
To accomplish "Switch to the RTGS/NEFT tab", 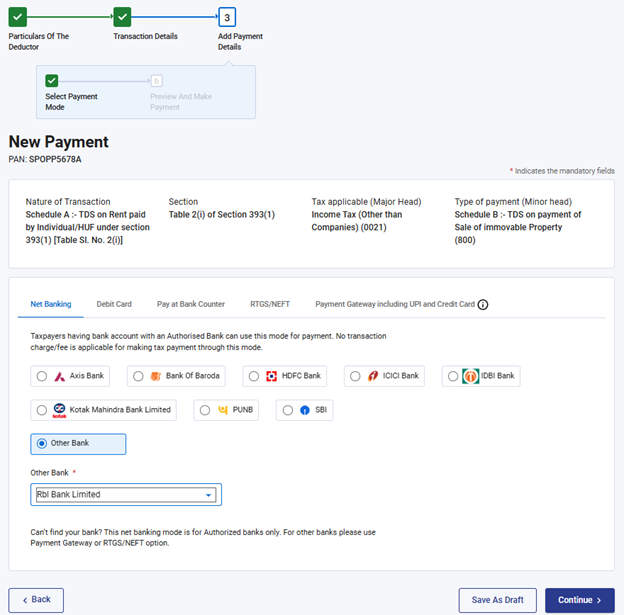I will (270, 304).
